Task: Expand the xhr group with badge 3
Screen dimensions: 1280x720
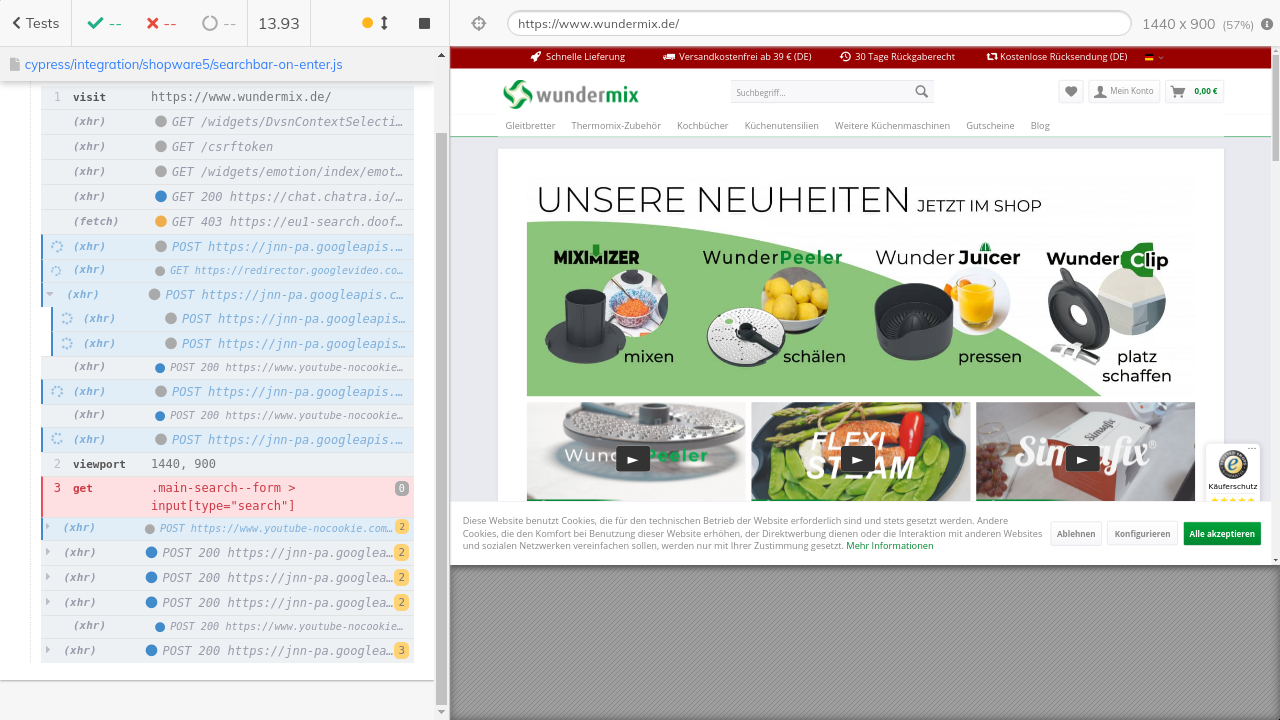Action: tap(47, 650)
